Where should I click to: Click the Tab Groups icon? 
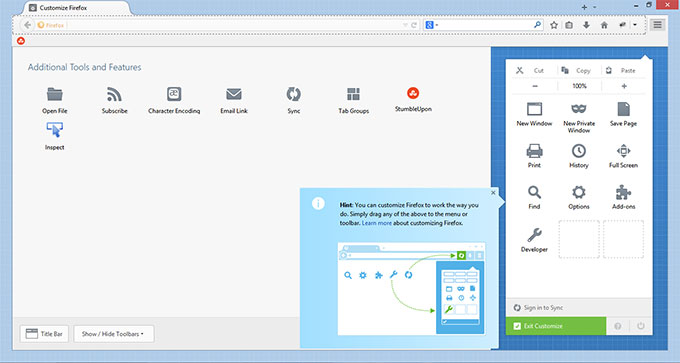[x=353, y=94]
